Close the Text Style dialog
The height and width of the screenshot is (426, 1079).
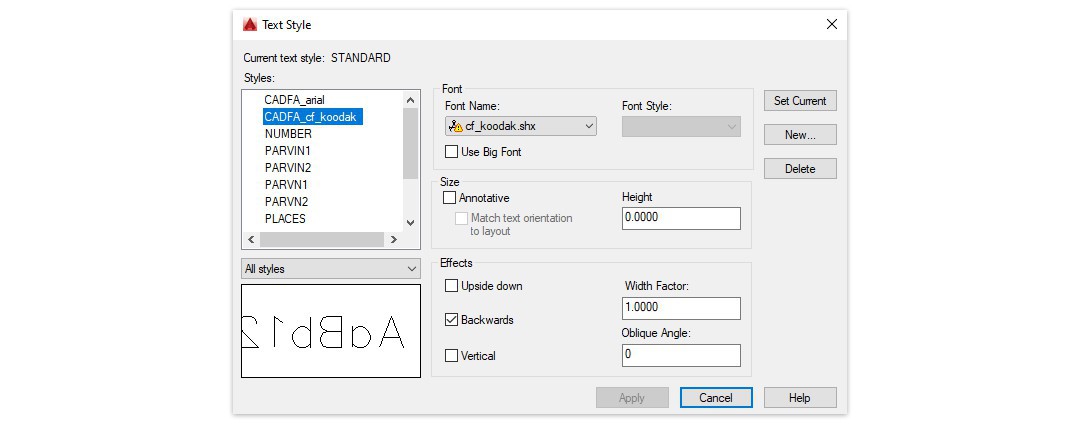[x=831, y=25]
